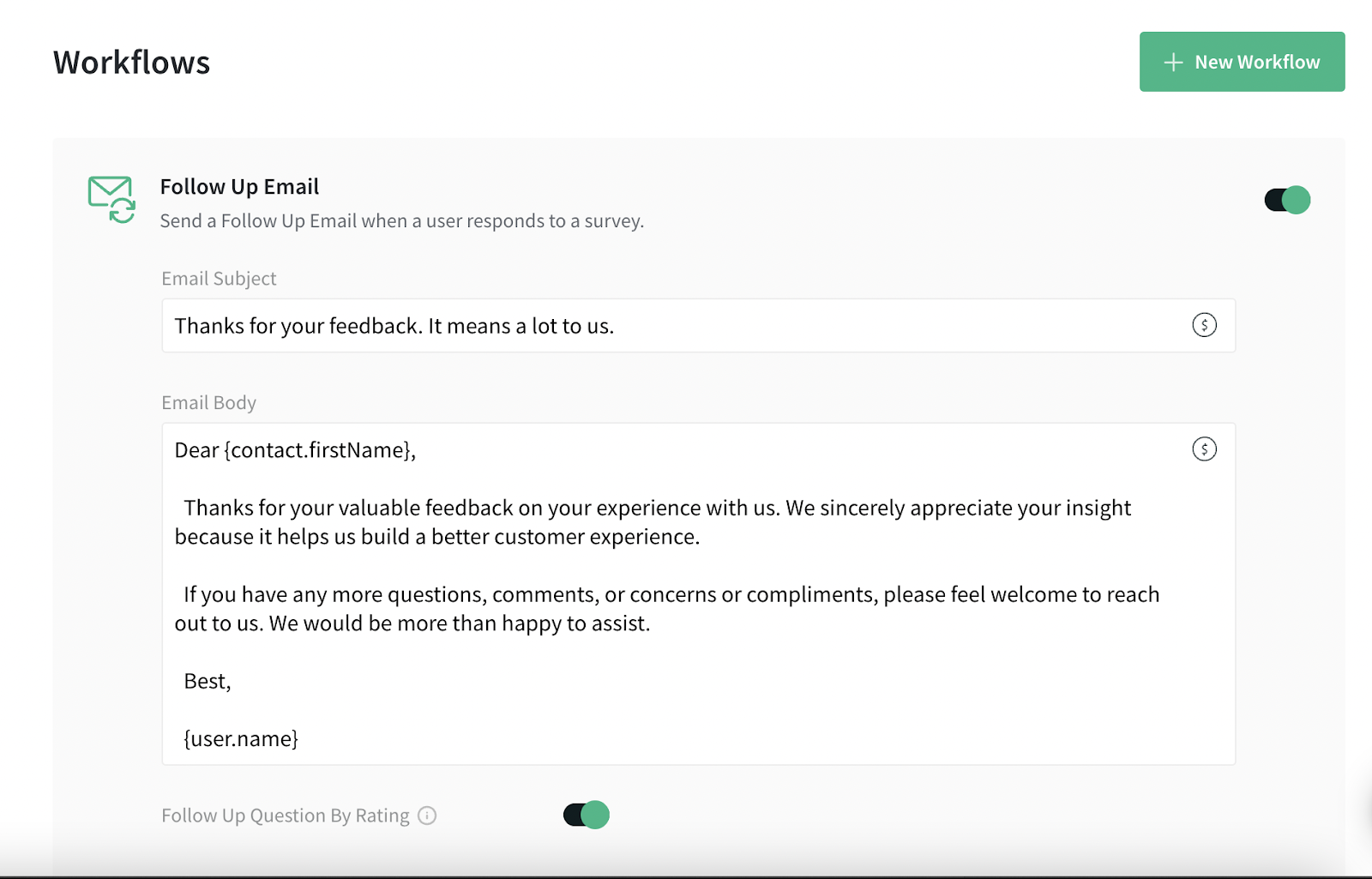Disable the Follow Up Email workflow toggle
This screenshot has width=1372, height=879.
[1287, 200]
